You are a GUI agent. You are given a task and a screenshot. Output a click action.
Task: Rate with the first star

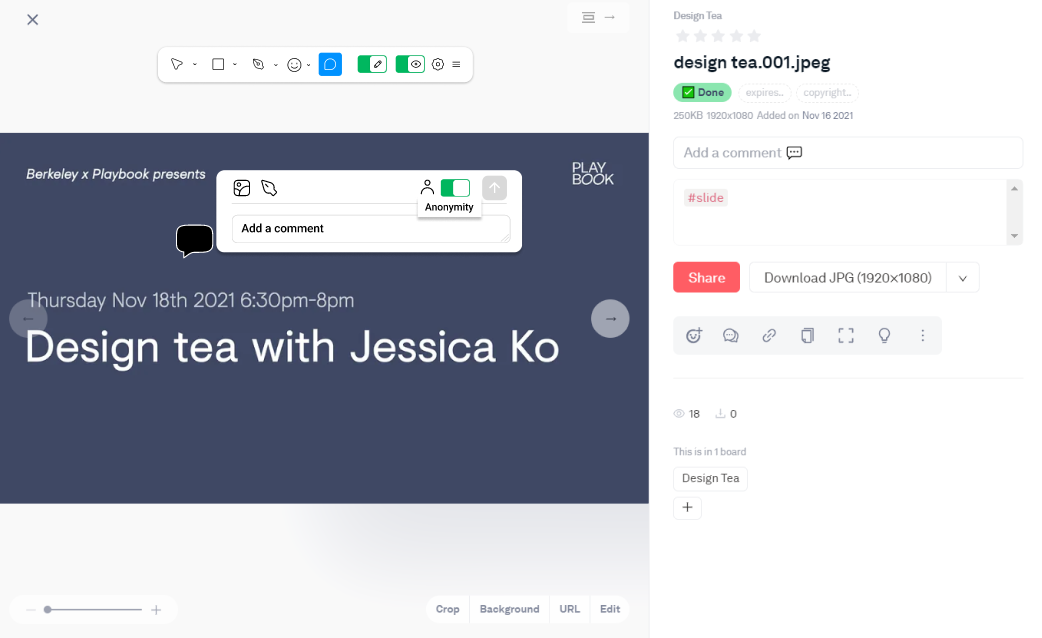(x=682, y=36)
